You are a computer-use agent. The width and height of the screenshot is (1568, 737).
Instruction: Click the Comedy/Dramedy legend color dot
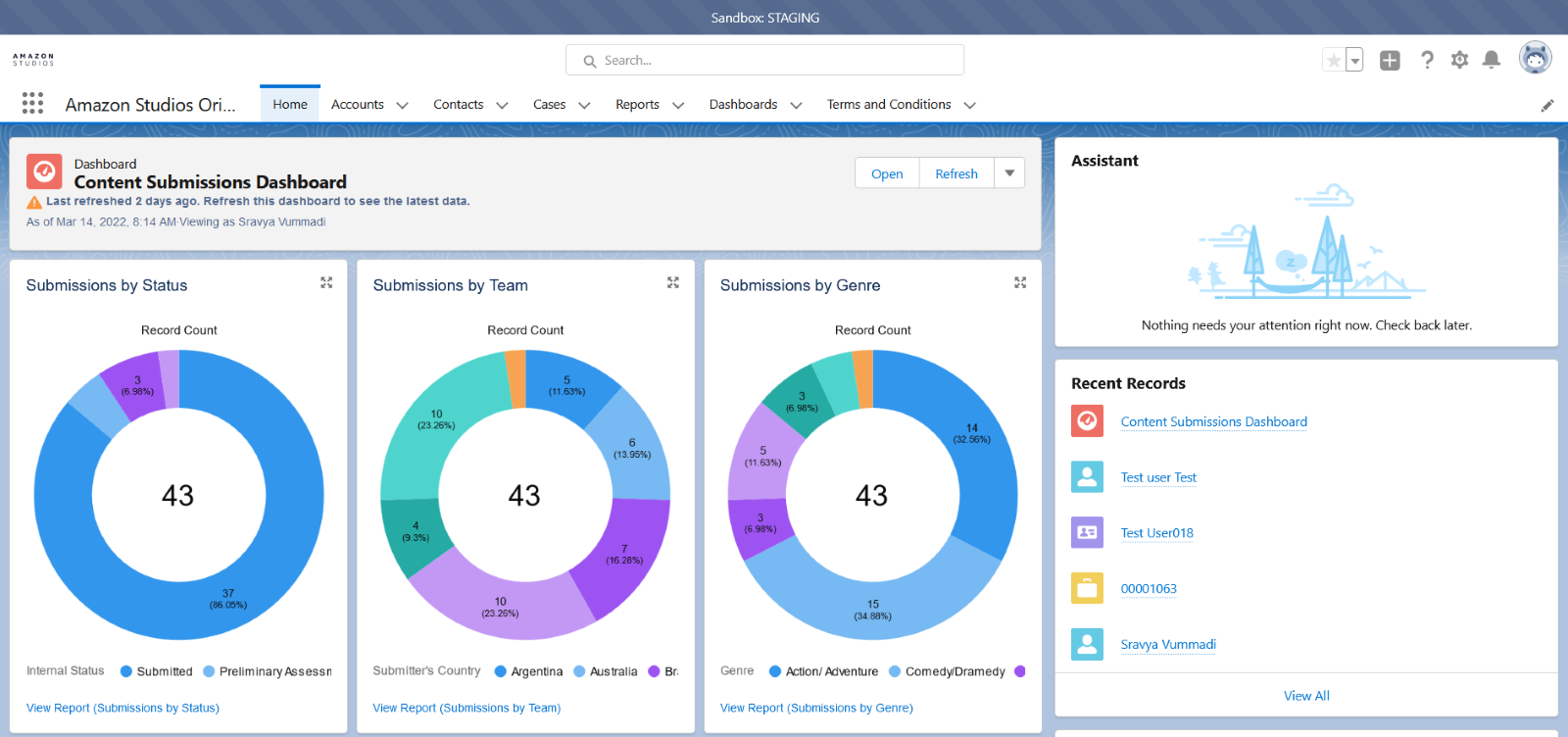point(895,671)
